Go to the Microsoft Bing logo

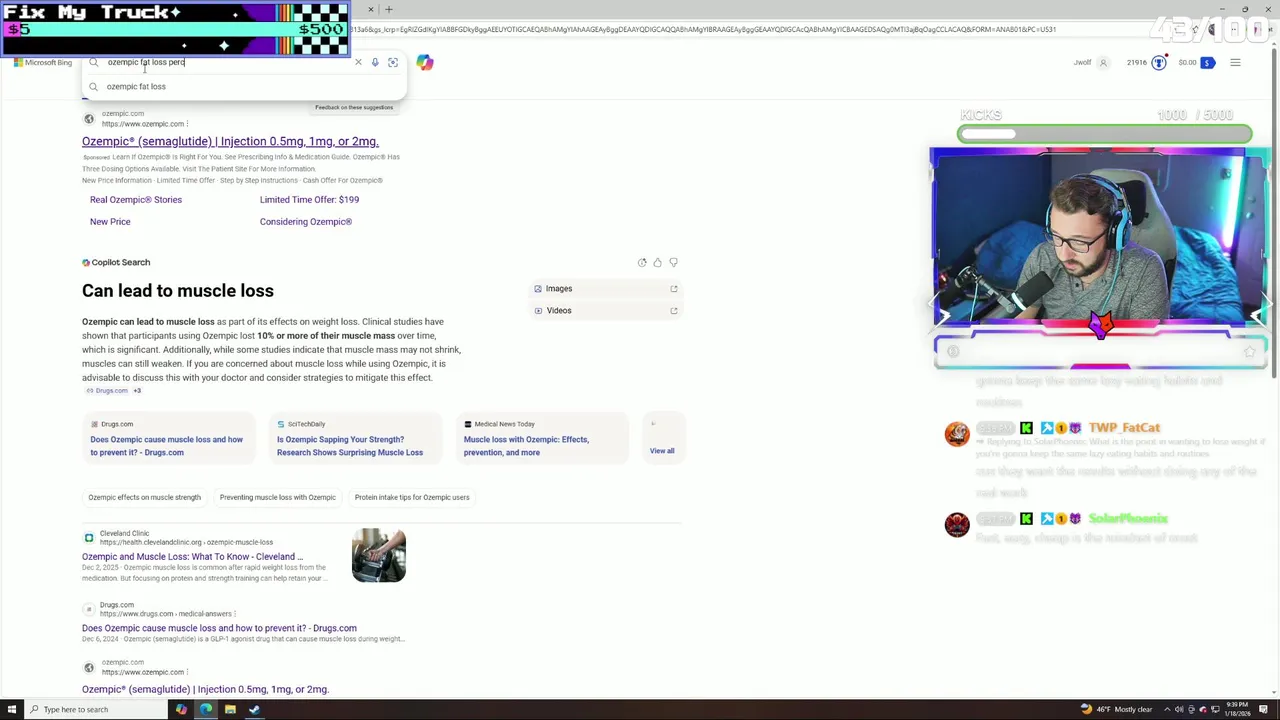pos(43,62)
